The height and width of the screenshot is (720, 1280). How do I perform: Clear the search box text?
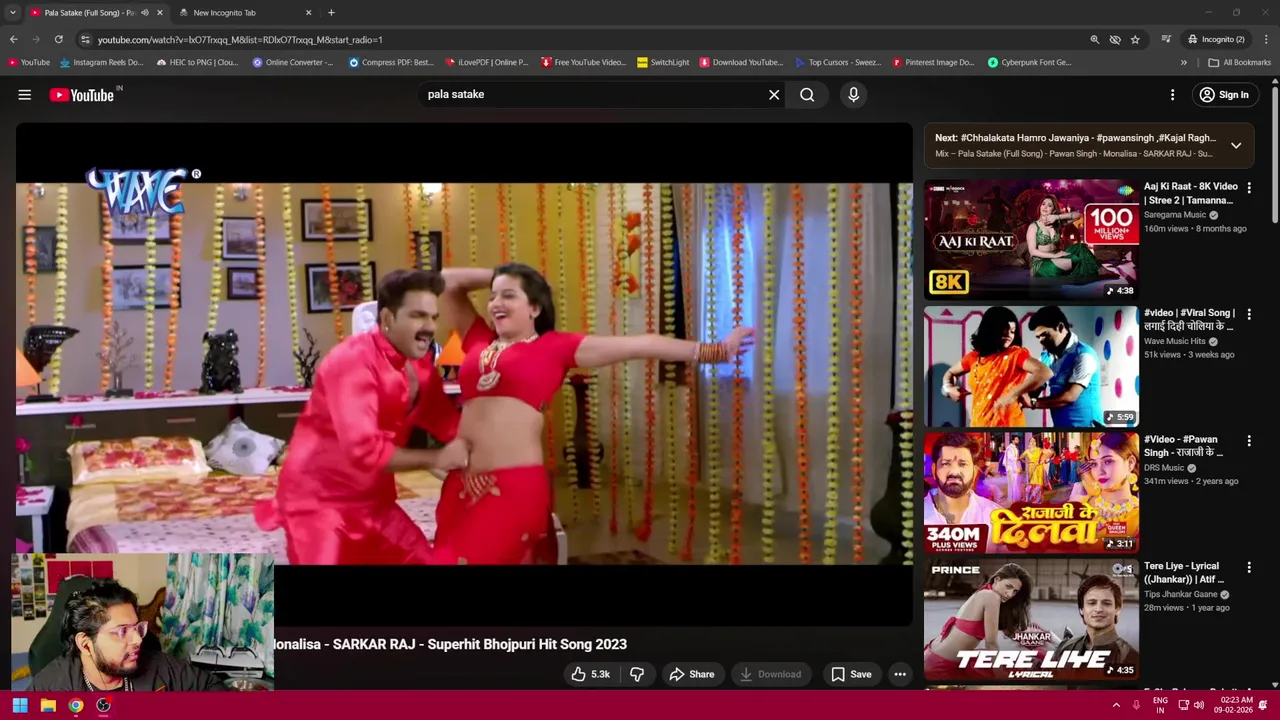pyautogui.click(x=774, y=95)
